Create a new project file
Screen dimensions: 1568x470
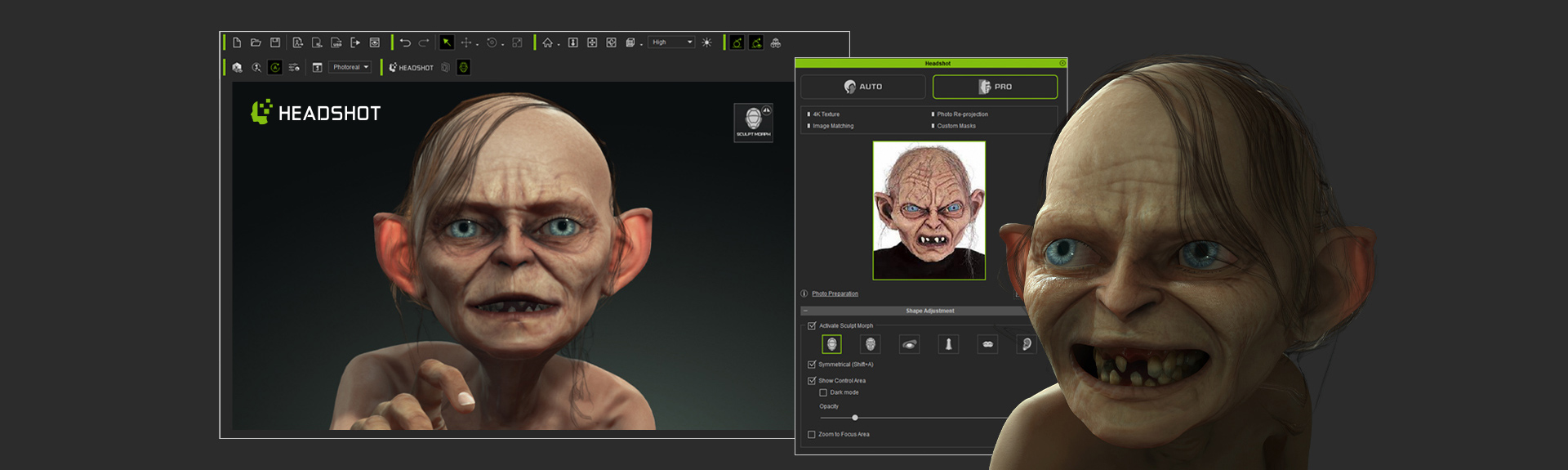click(x=237, y=43)
